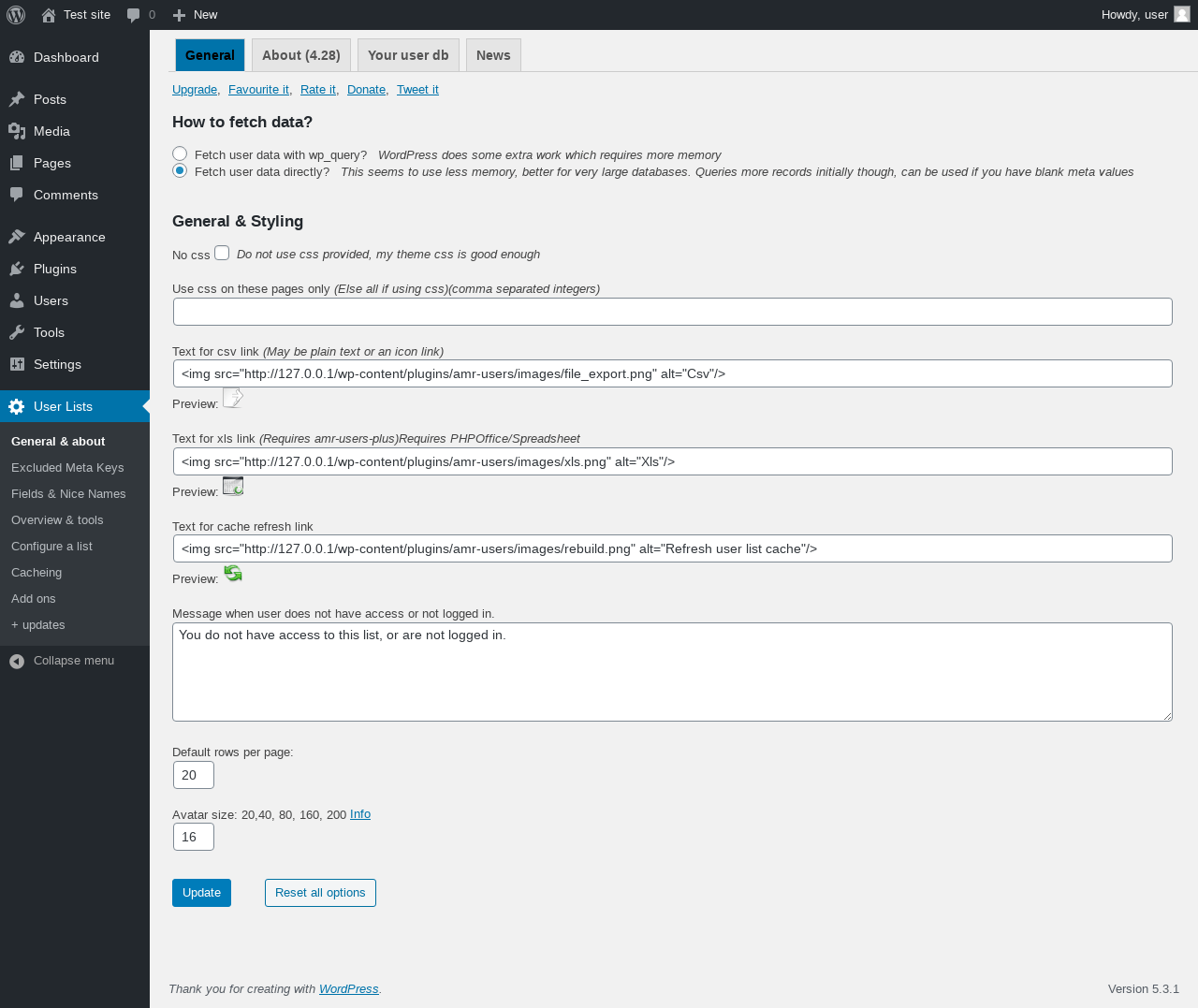Select Fetch user data with wp_query

180,153
